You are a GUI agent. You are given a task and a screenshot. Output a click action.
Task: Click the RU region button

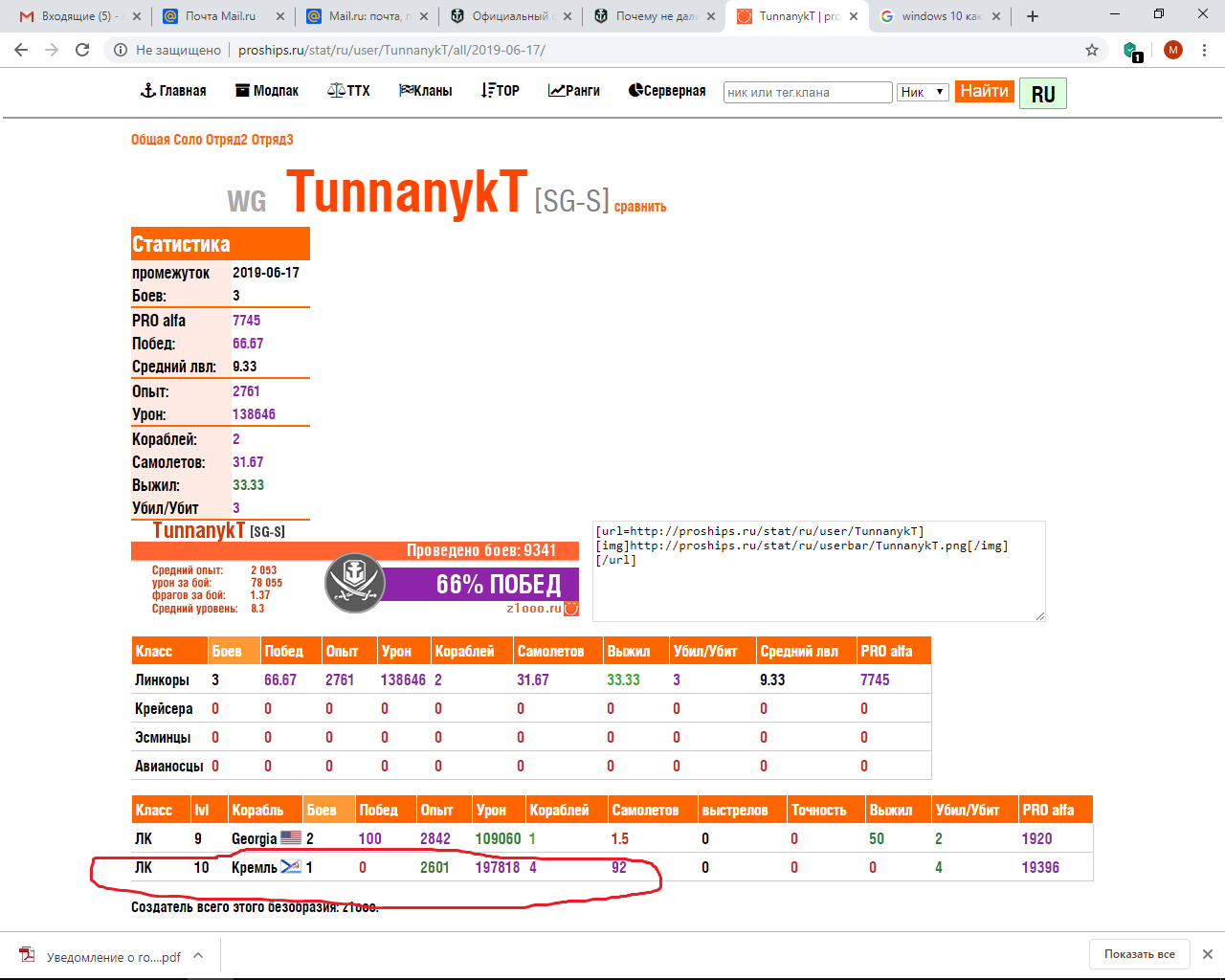pyautogui.click(x=1043, y=94)
